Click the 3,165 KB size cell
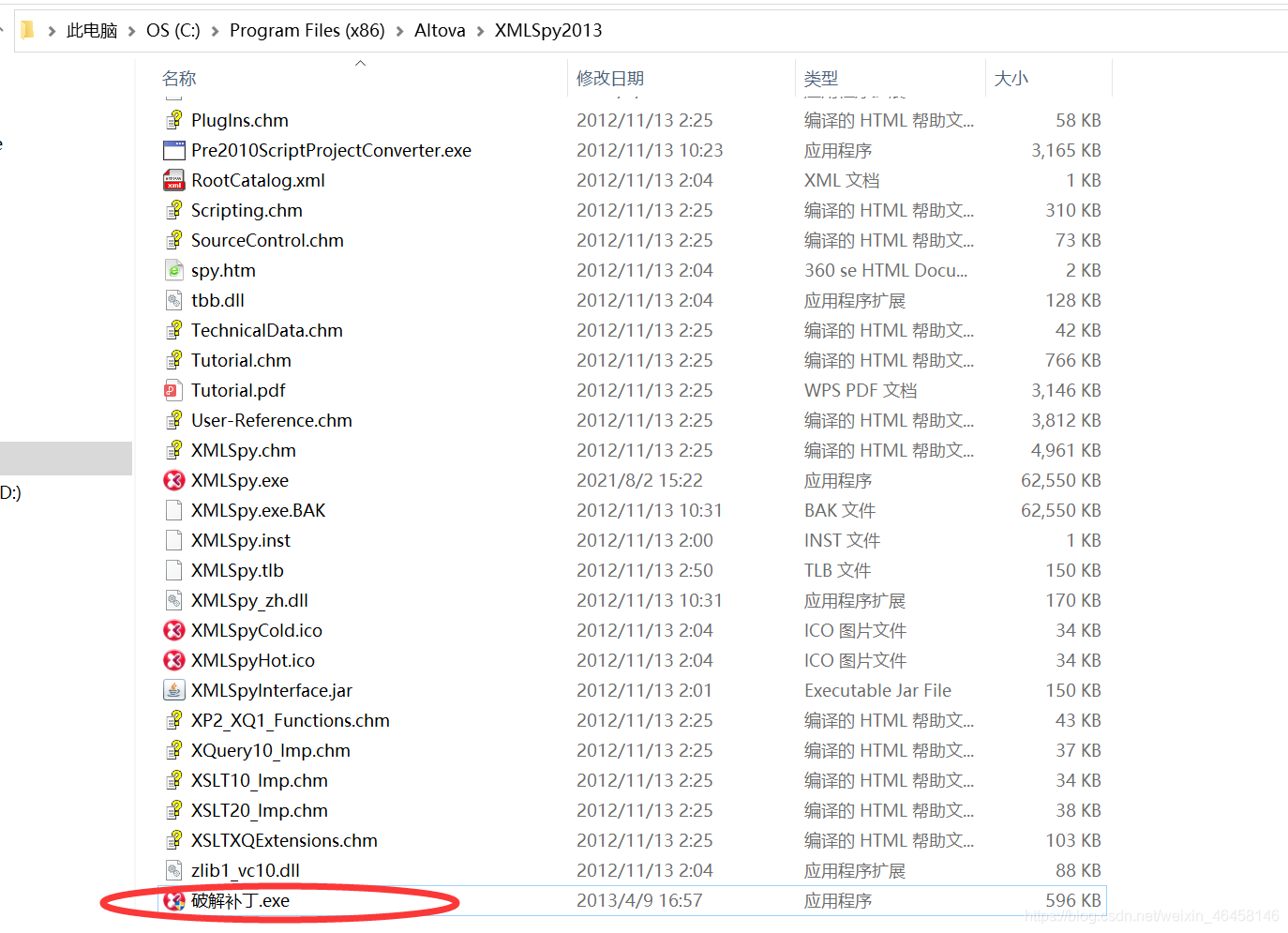 (1066, 150)
